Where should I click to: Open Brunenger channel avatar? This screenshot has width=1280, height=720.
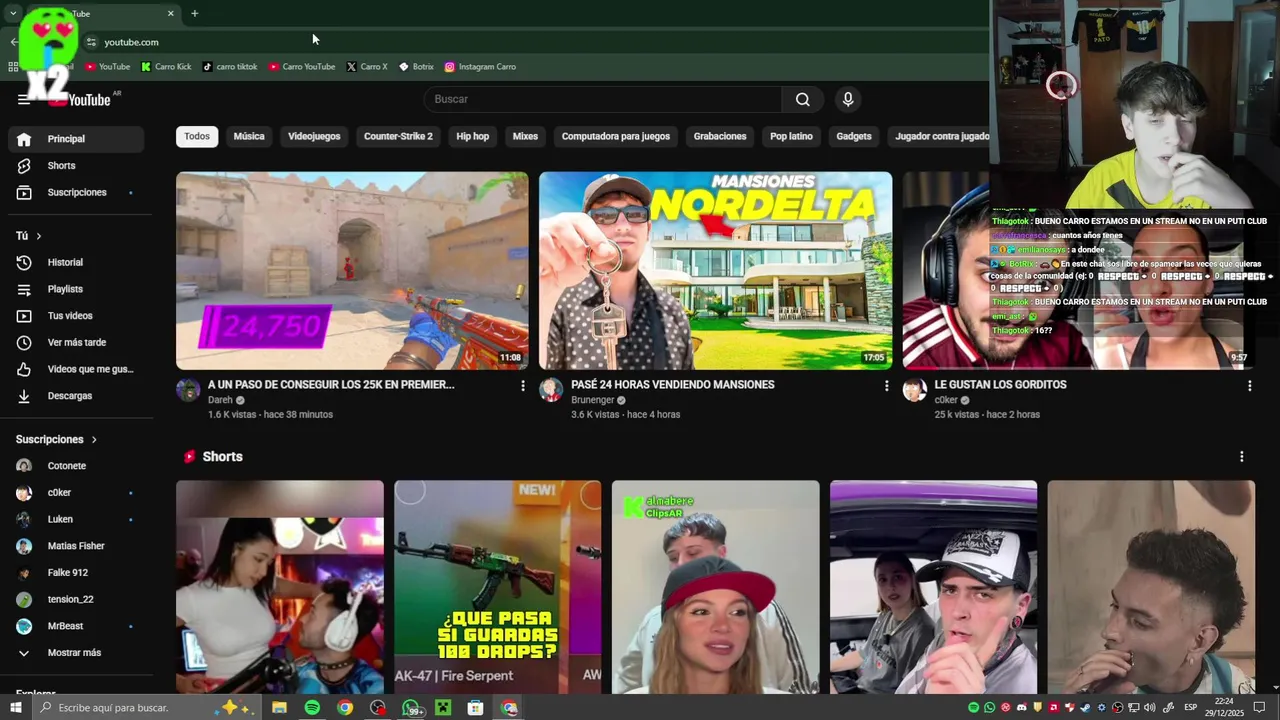click(x=551, y=390)
